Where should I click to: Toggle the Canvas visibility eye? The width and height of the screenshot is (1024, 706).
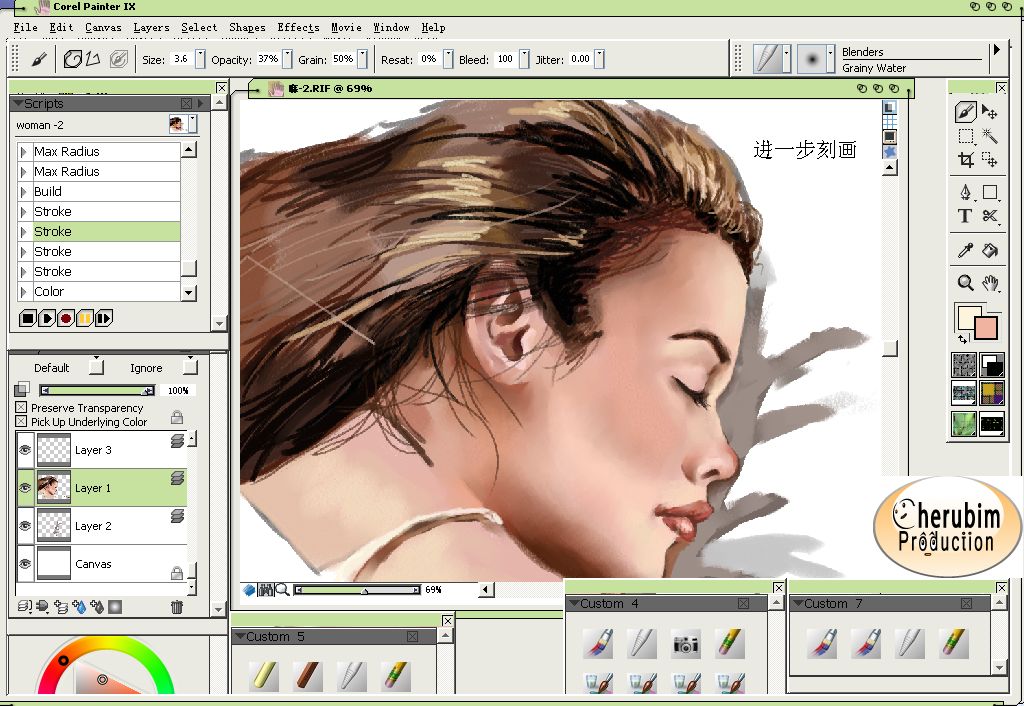coord(25,564)
